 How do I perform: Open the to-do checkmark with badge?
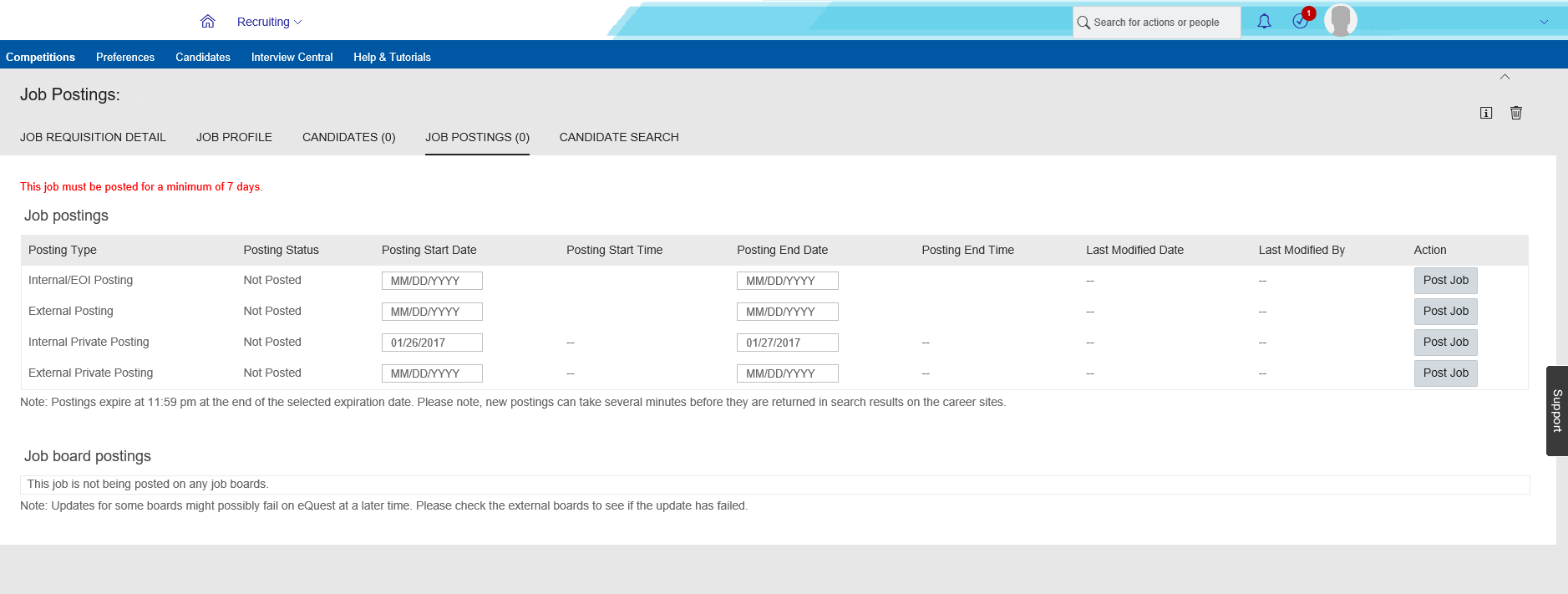(1302, 20)
